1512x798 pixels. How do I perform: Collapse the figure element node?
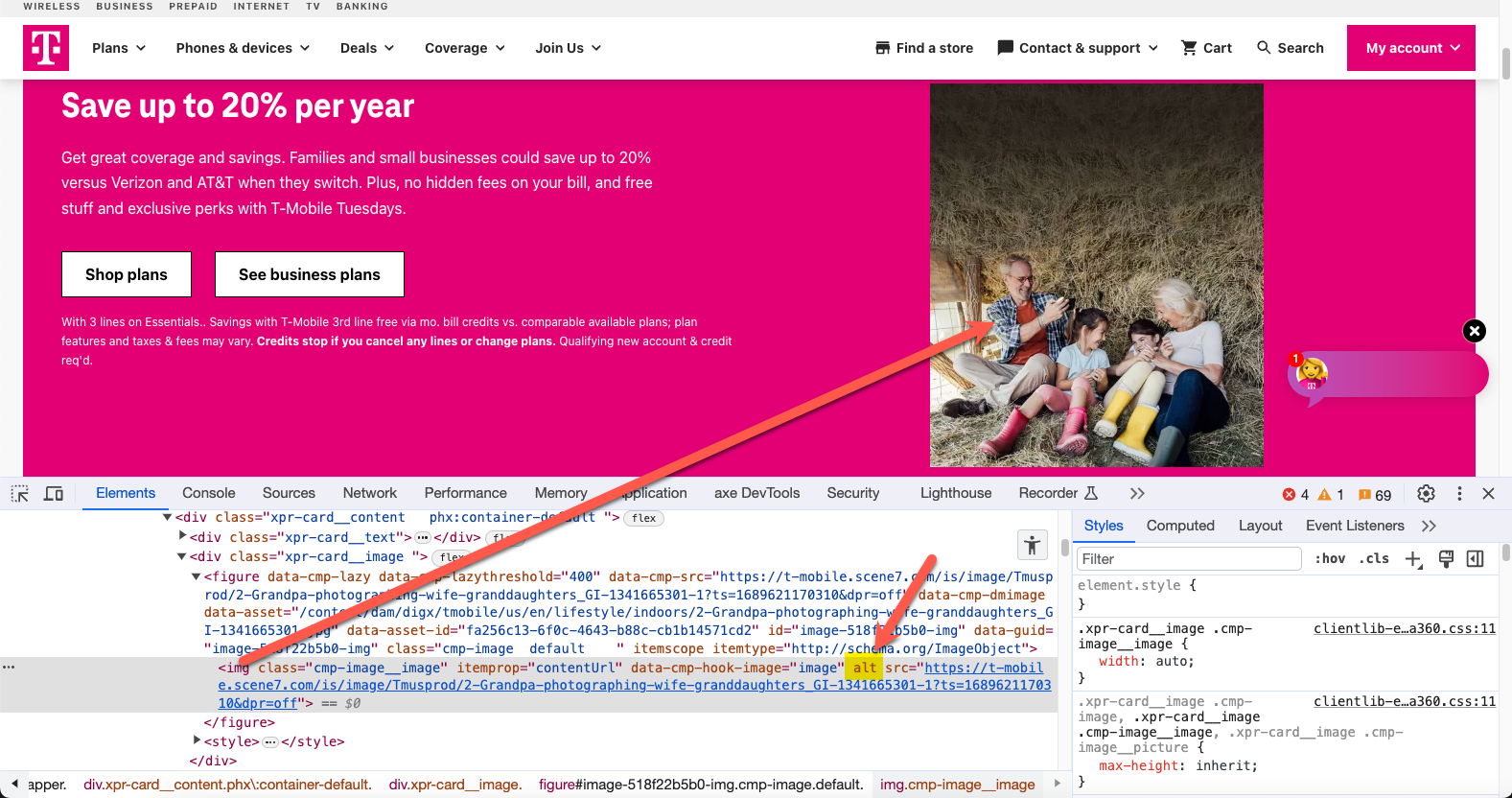tap(196, 576)
